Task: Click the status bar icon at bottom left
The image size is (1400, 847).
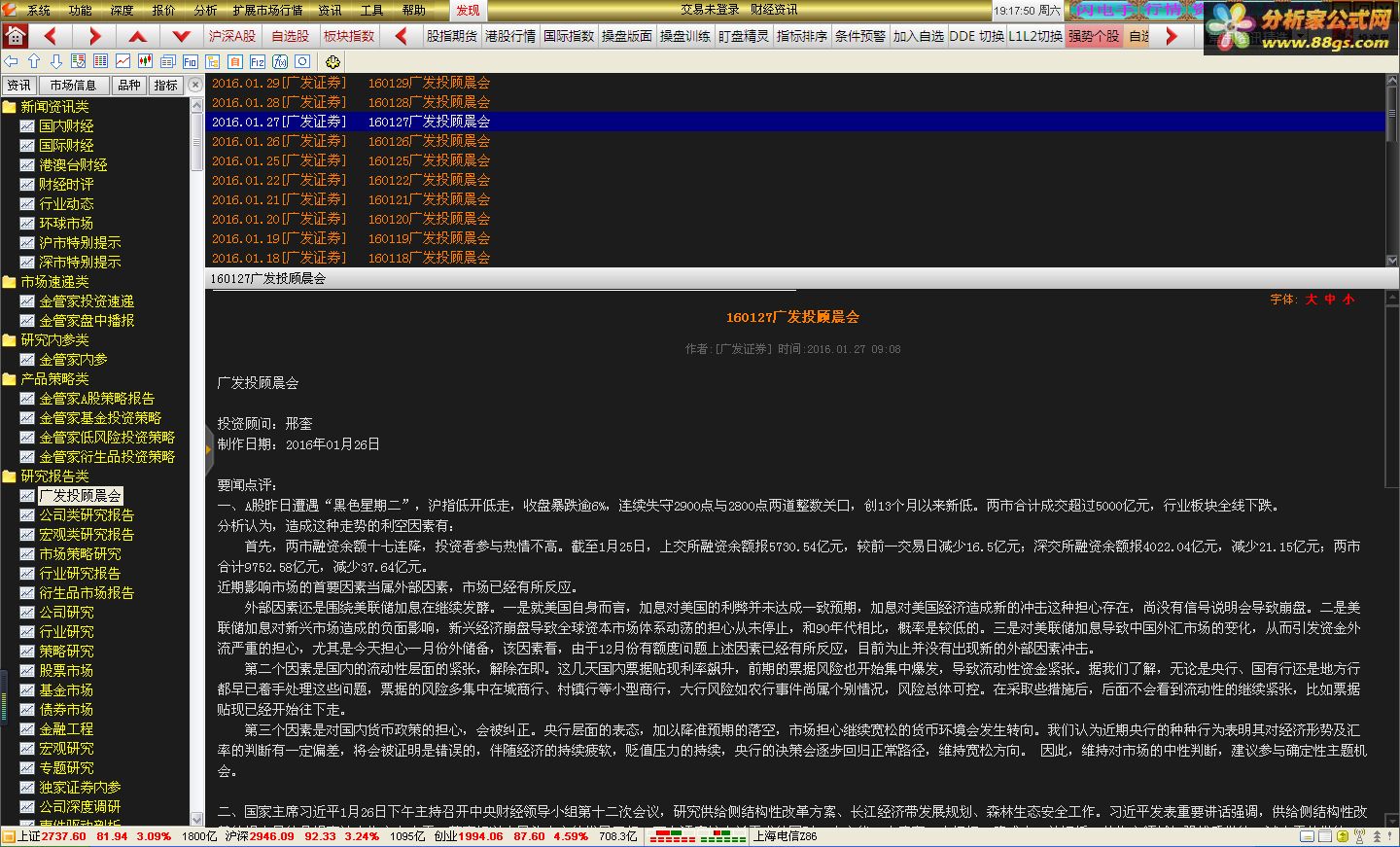Action: [x=8, y=836]
